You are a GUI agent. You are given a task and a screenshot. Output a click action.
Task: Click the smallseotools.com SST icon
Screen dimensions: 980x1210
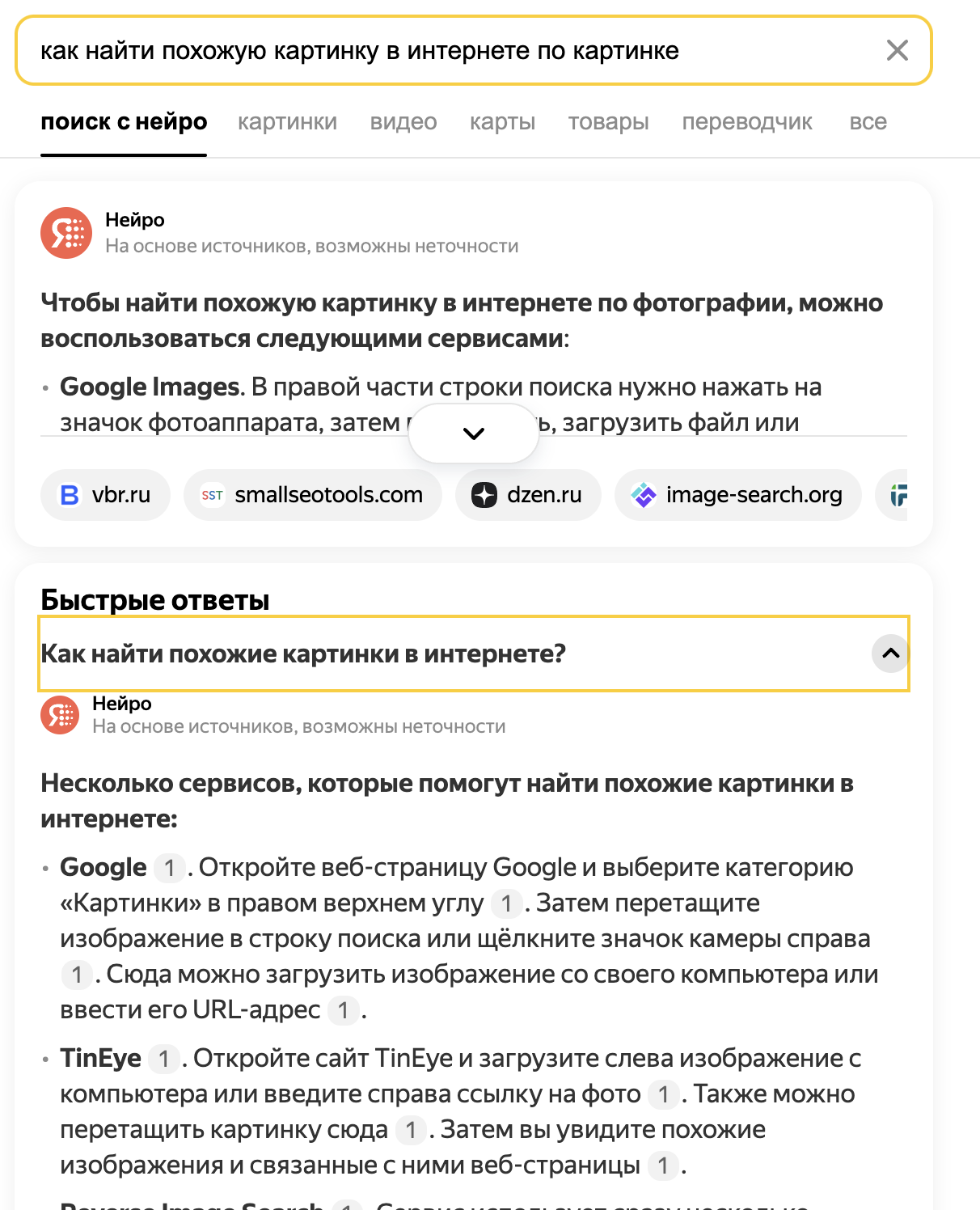212,495
